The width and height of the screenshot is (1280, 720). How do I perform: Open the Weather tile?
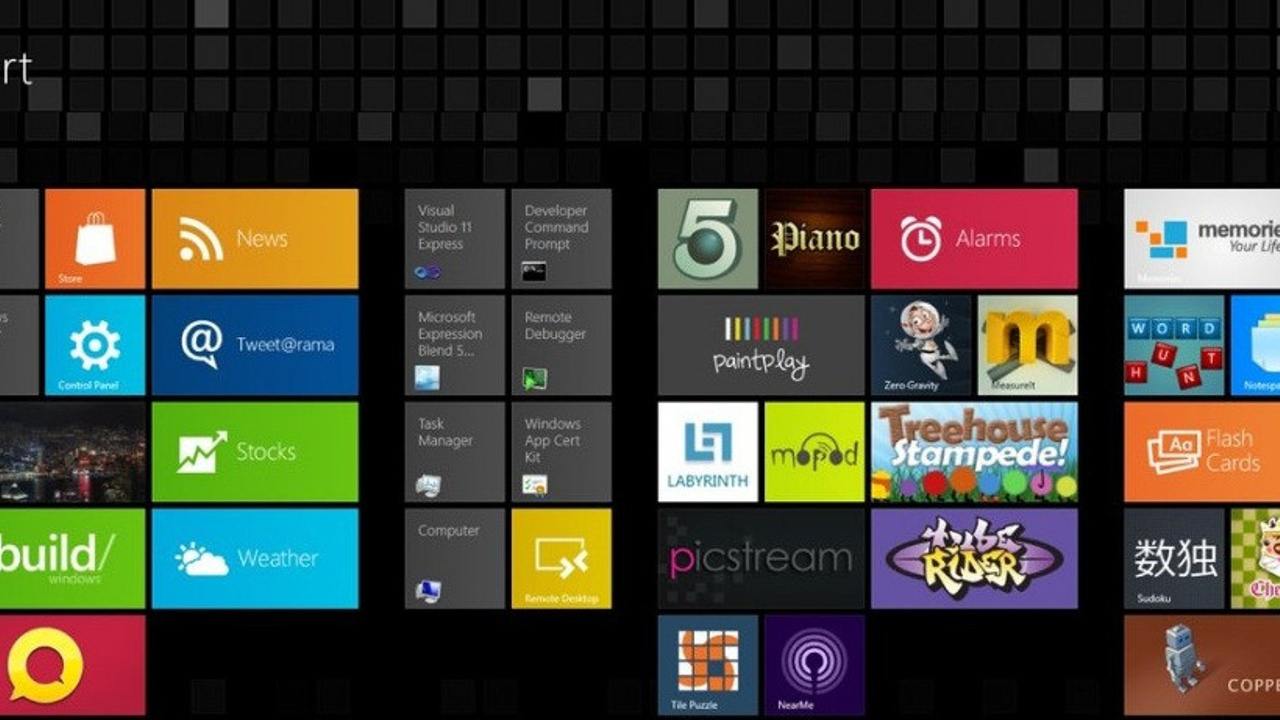click(x=255, y=558)
